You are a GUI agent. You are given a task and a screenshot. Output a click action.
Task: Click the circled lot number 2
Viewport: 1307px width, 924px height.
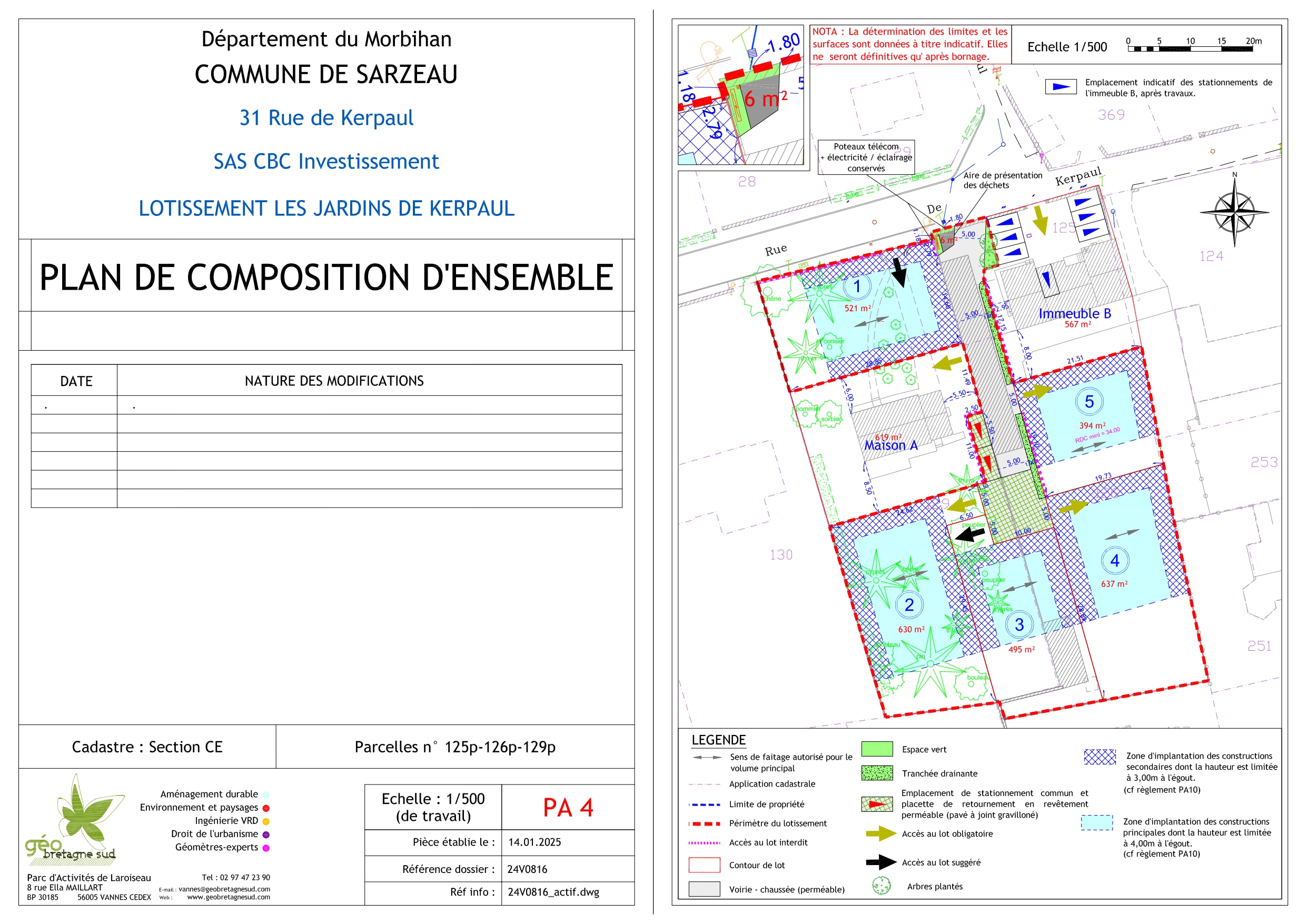(x=908, y=605)
